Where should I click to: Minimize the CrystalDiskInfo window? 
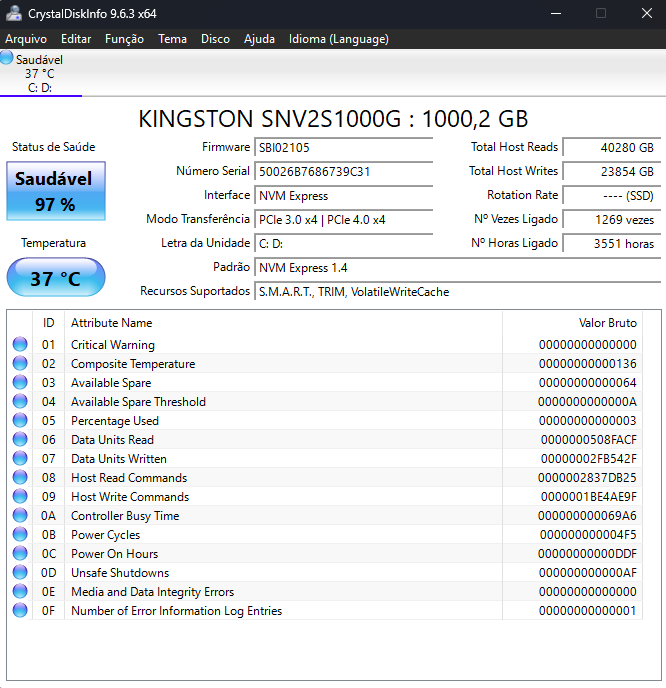pos(556,14)
